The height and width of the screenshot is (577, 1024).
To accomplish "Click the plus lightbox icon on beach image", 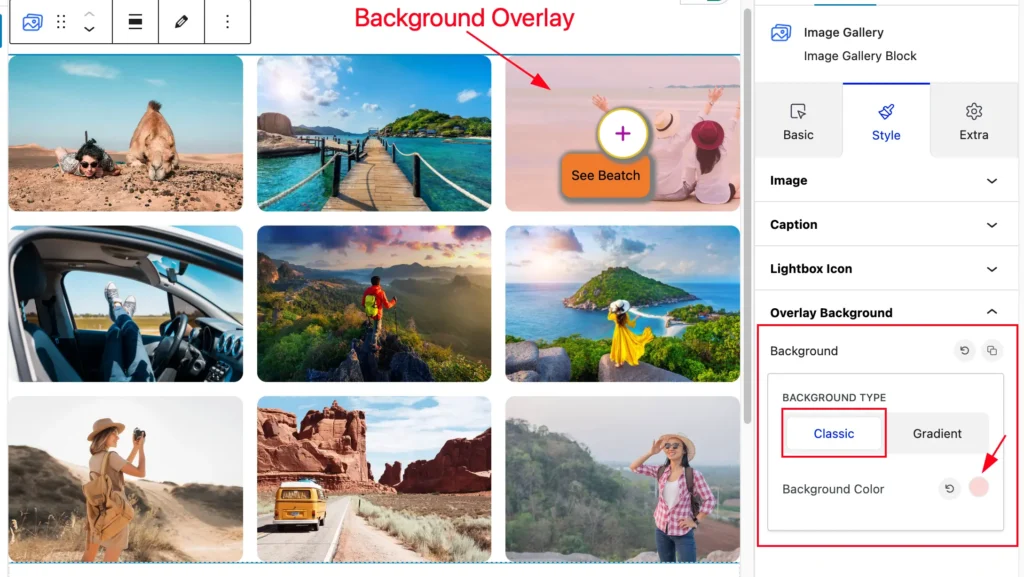I will click(x=622, y=134).
